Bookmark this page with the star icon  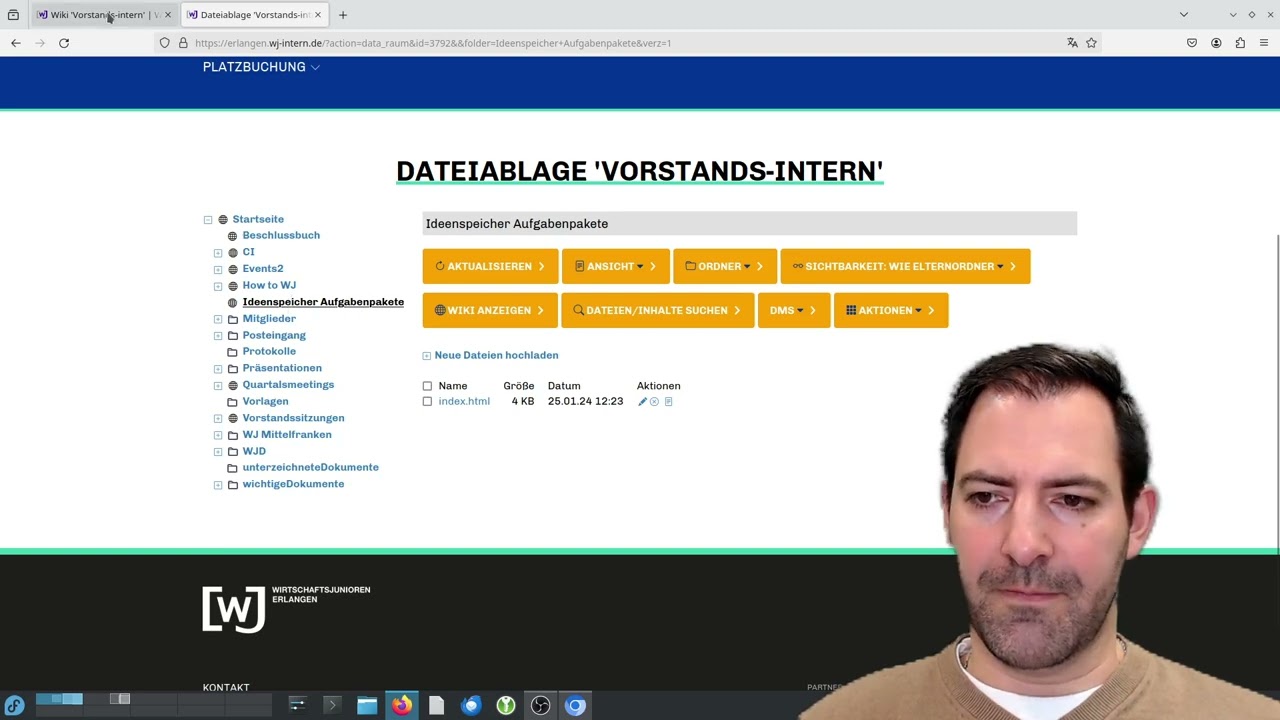(1091, 43)
